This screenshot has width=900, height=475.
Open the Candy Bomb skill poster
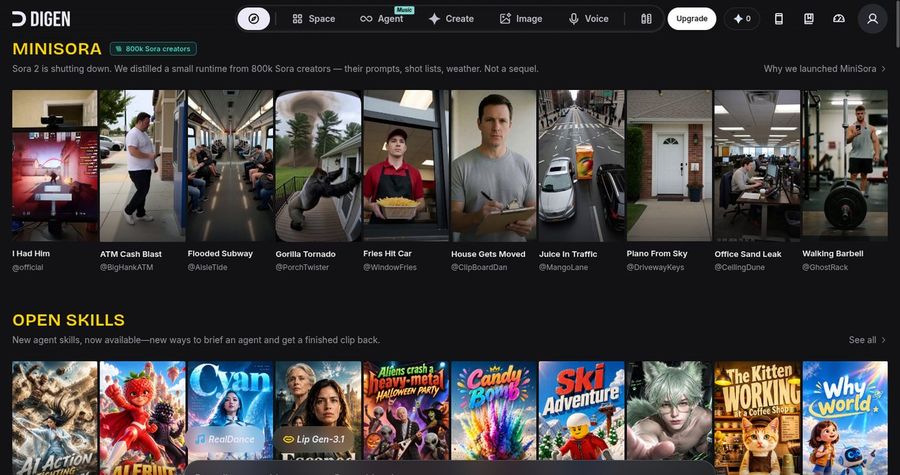click(494, 411)
